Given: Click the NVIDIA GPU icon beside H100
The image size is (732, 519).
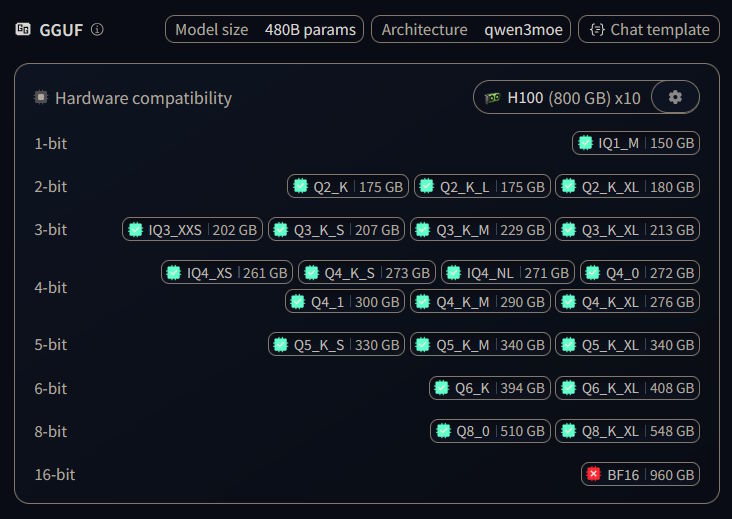Looking at the screenshot, I should pyautogui.click(x=493, y=98).
